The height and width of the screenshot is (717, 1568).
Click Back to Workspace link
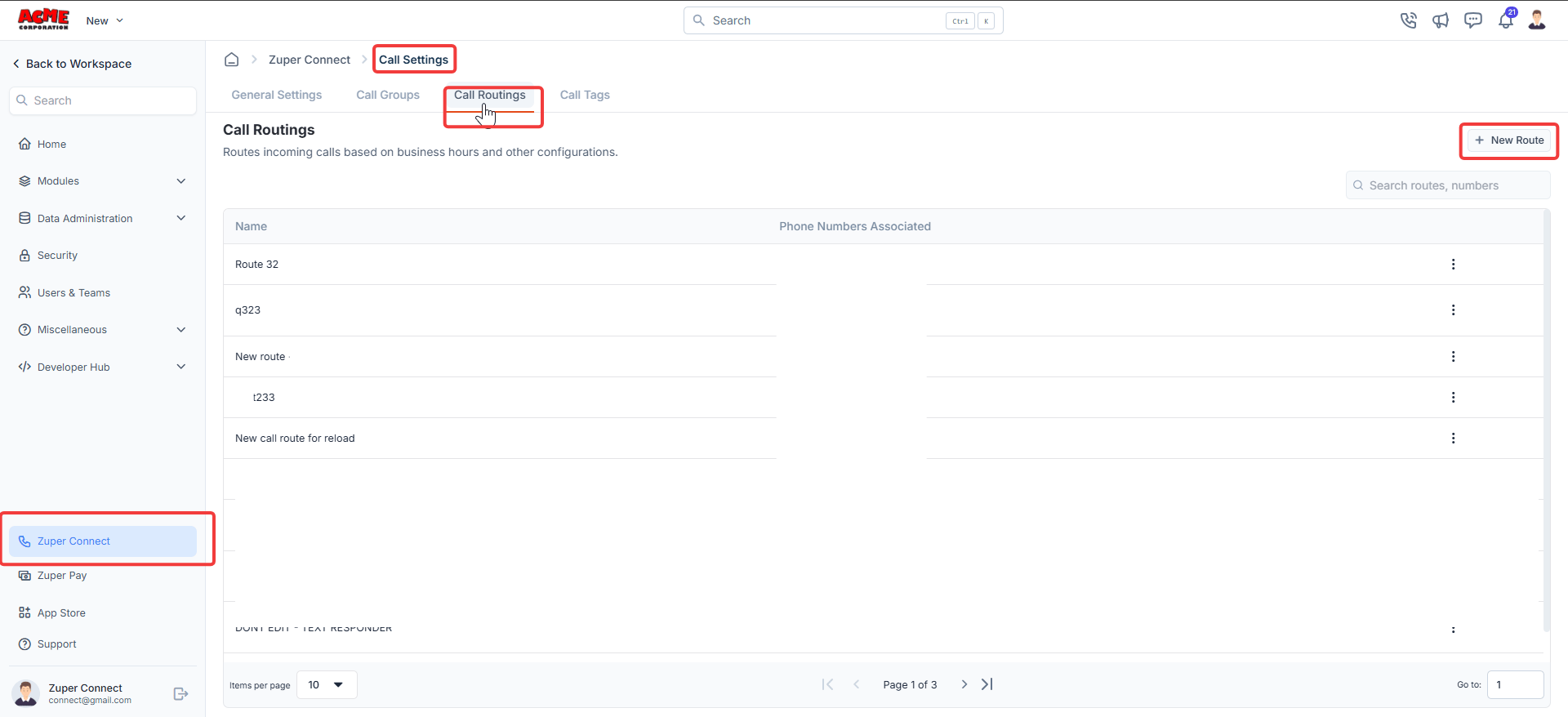tap(72, 64)
